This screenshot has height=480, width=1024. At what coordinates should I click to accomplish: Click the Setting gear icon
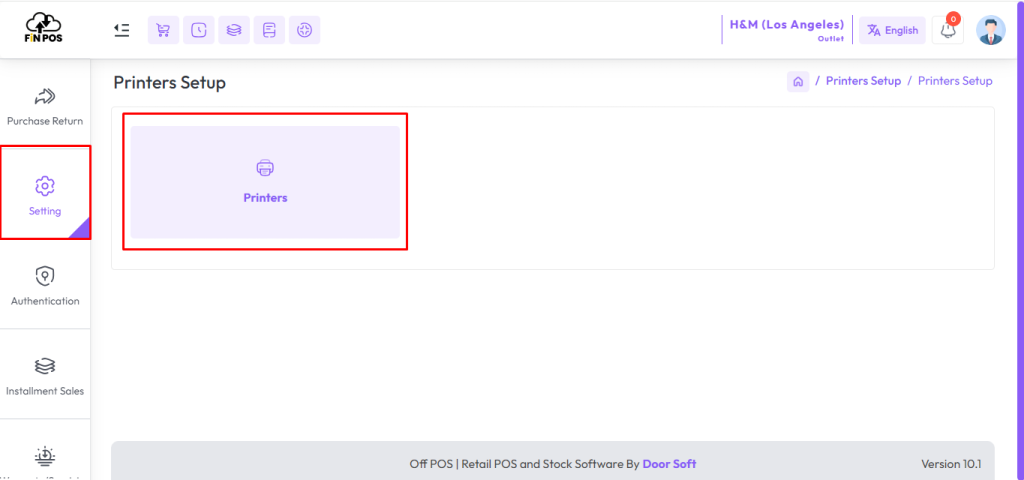pyautogui.click(x=44, y=186)
